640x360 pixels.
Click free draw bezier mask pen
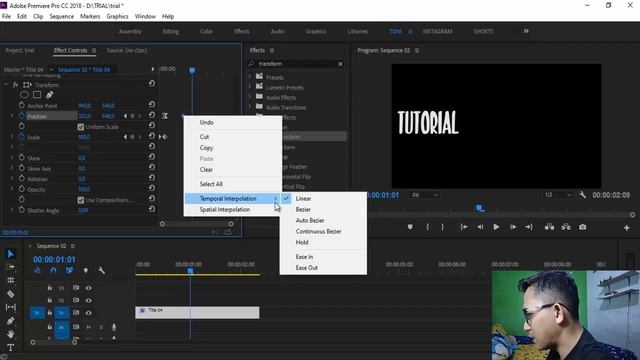pyautogui.click(x=49, y=95)
